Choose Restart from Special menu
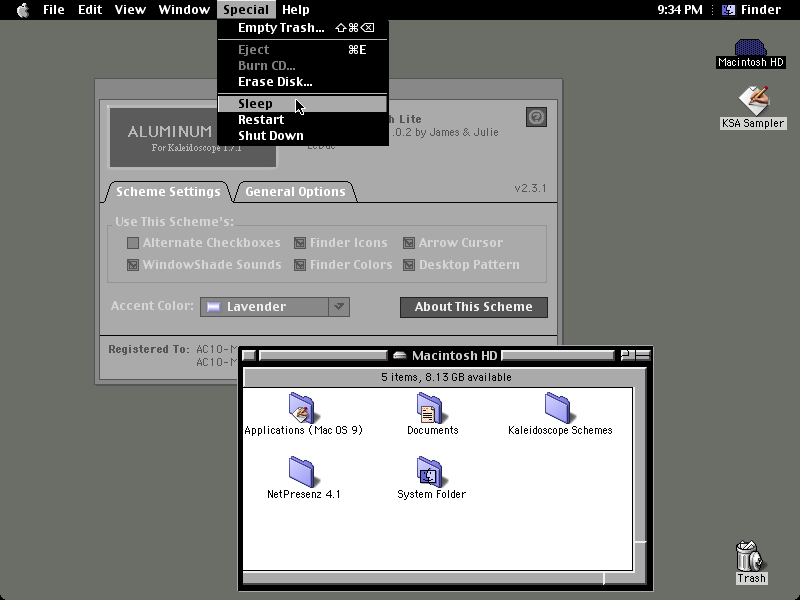The width and height of the screenshot is (800, 600). (x=303, y=119)
